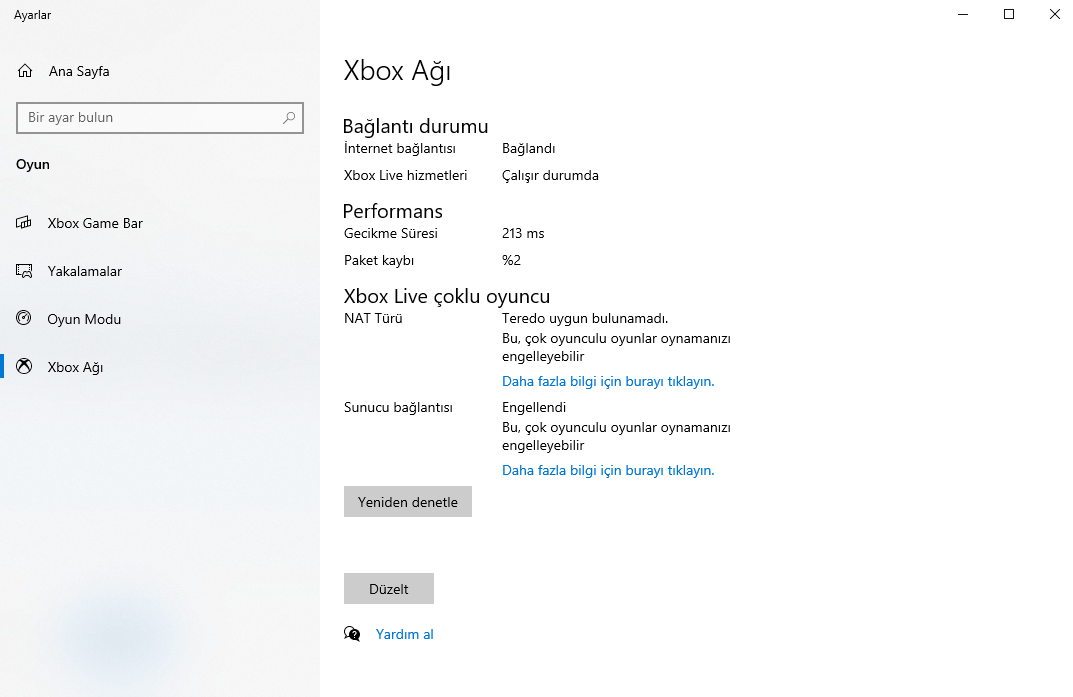The image size is (1073, 697).
Task: Click the Yakalamalar captures icon
Action: 24,271
